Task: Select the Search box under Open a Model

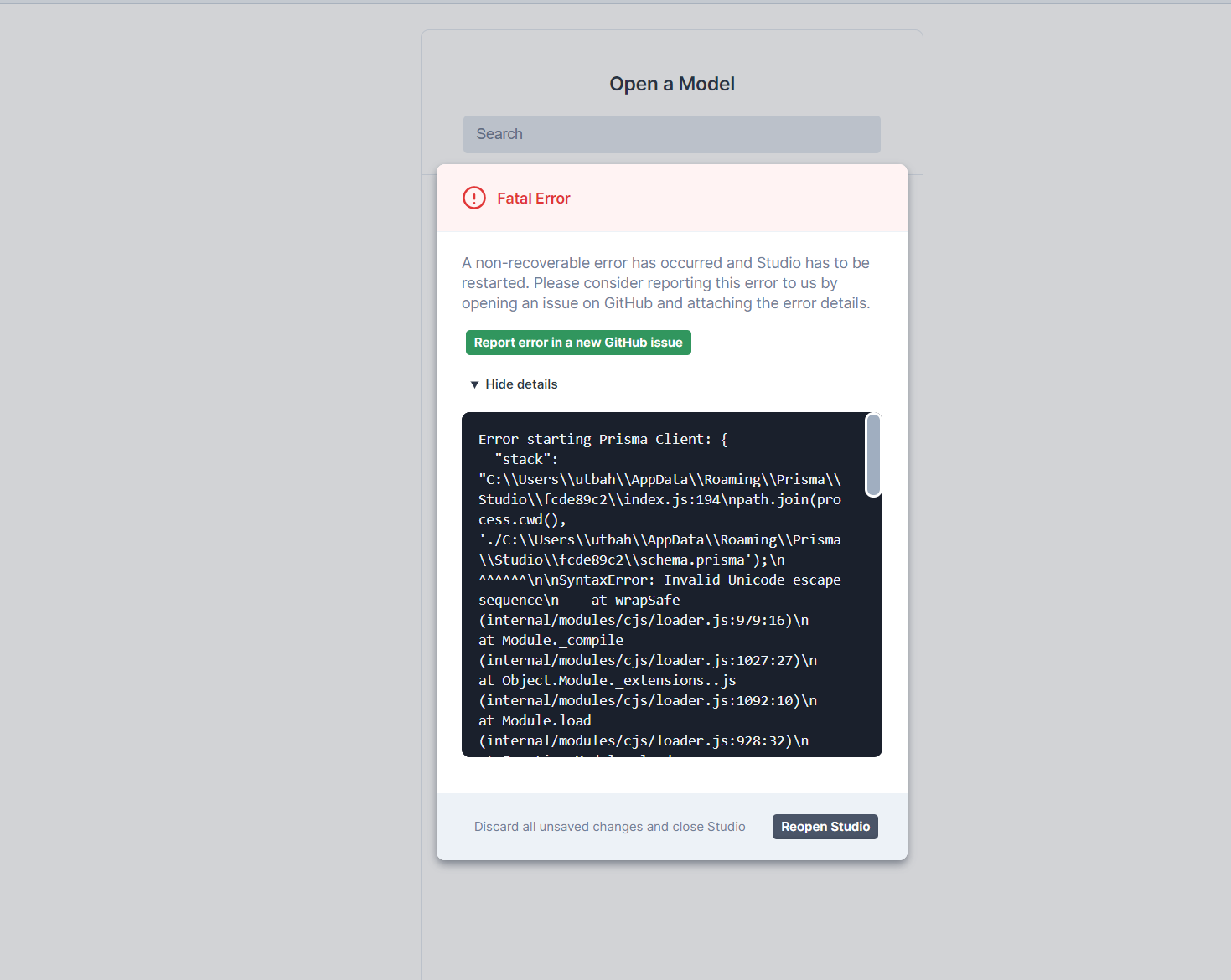Action: click(x=670, y=134)
